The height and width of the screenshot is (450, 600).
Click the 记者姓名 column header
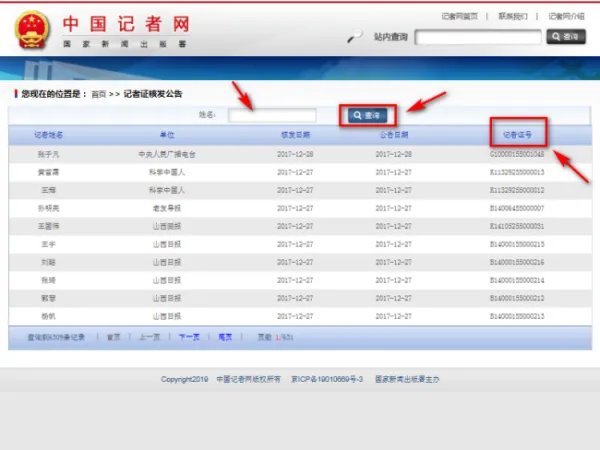[48, 134]
